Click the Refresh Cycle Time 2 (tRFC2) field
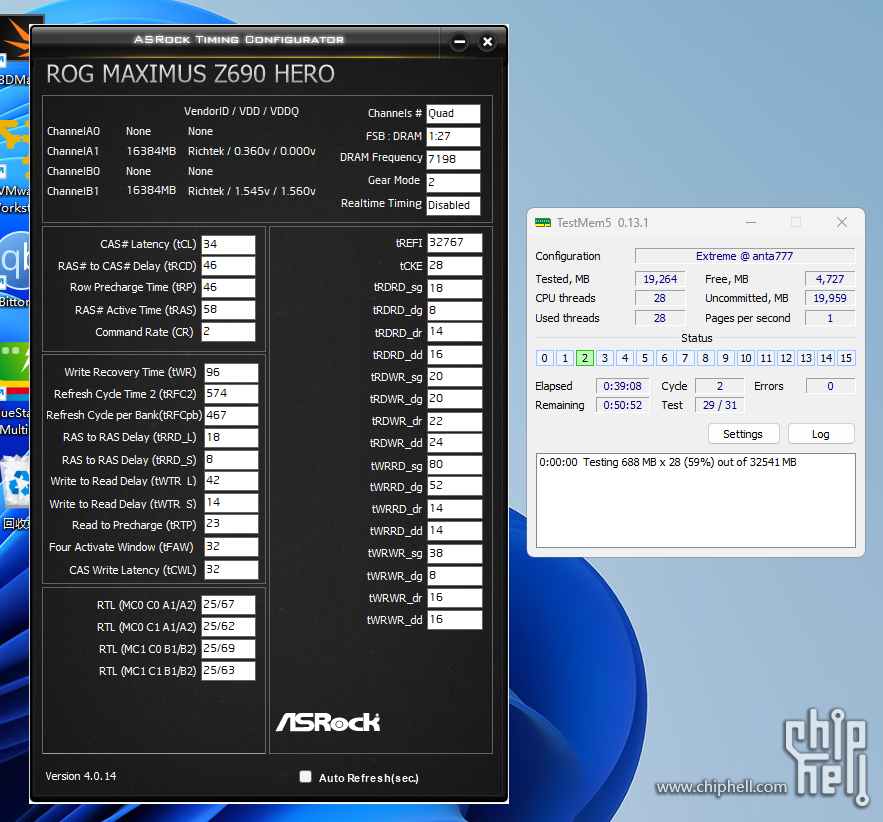The height and width of the screenshot is (822, 883). 231,394
